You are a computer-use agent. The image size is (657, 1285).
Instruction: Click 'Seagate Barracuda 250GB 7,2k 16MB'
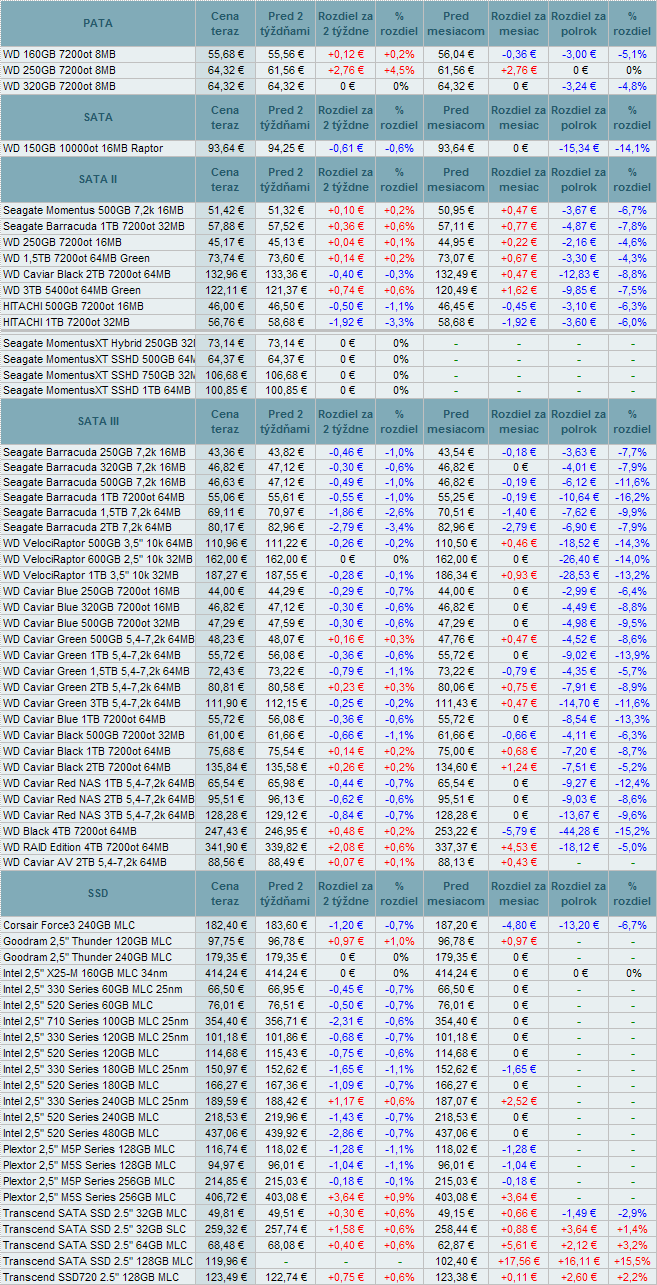(x=94, y=453)
